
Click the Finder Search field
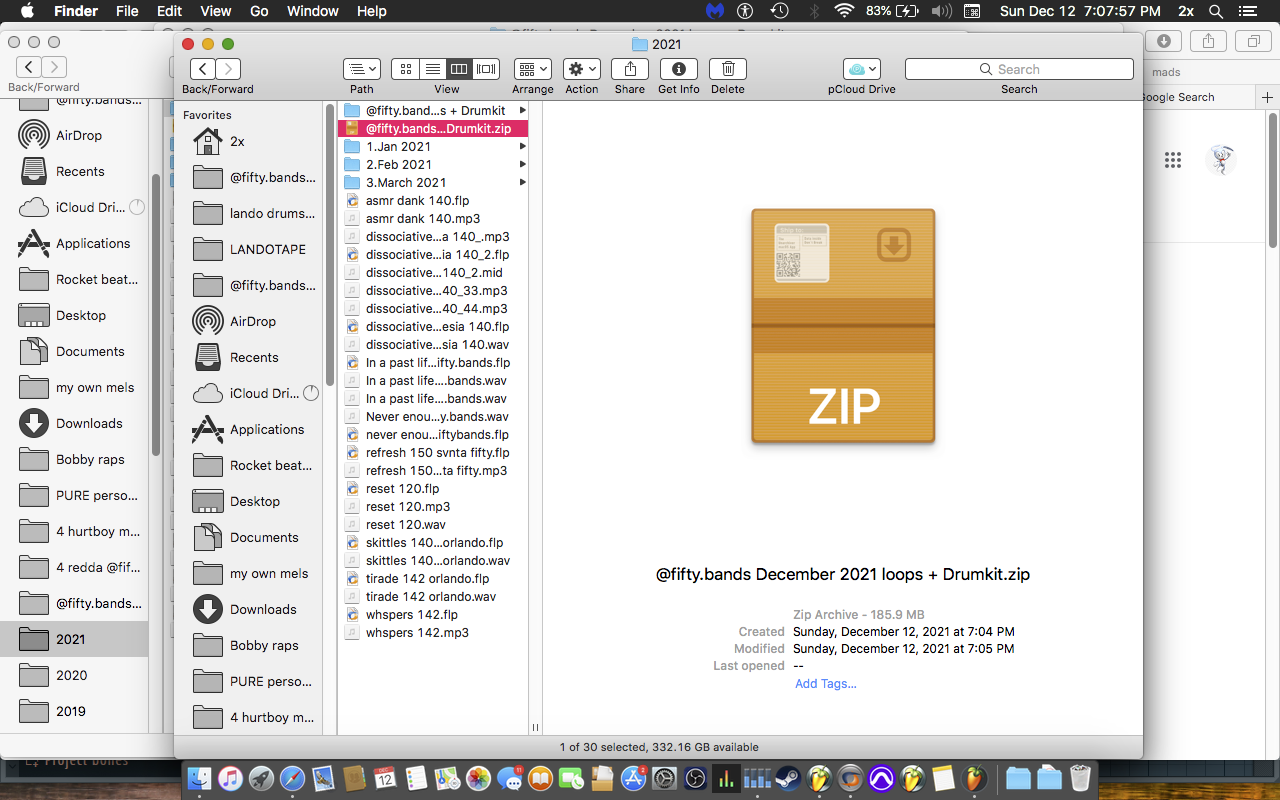(1019, 69)
